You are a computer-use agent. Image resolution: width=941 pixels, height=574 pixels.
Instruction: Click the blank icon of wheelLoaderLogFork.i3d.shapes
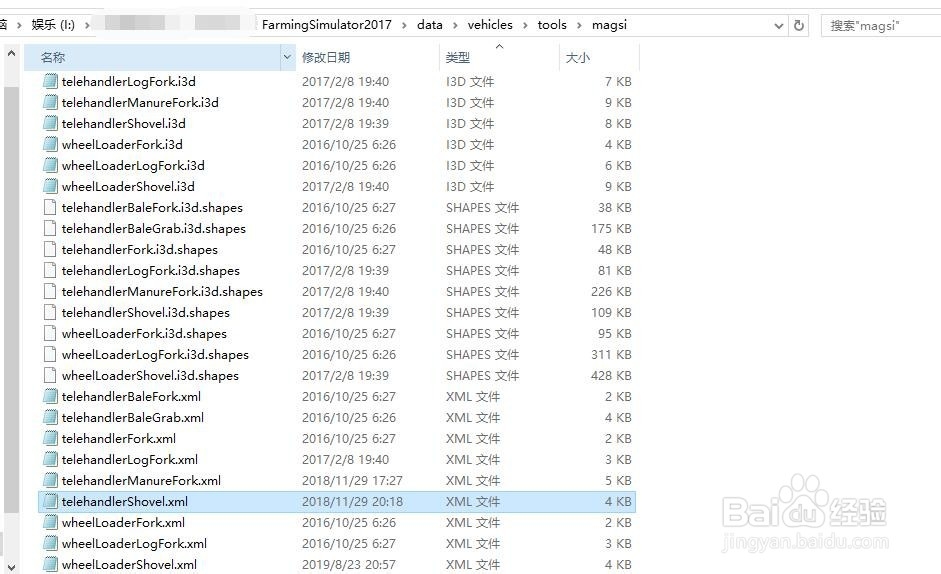[50, 354]
